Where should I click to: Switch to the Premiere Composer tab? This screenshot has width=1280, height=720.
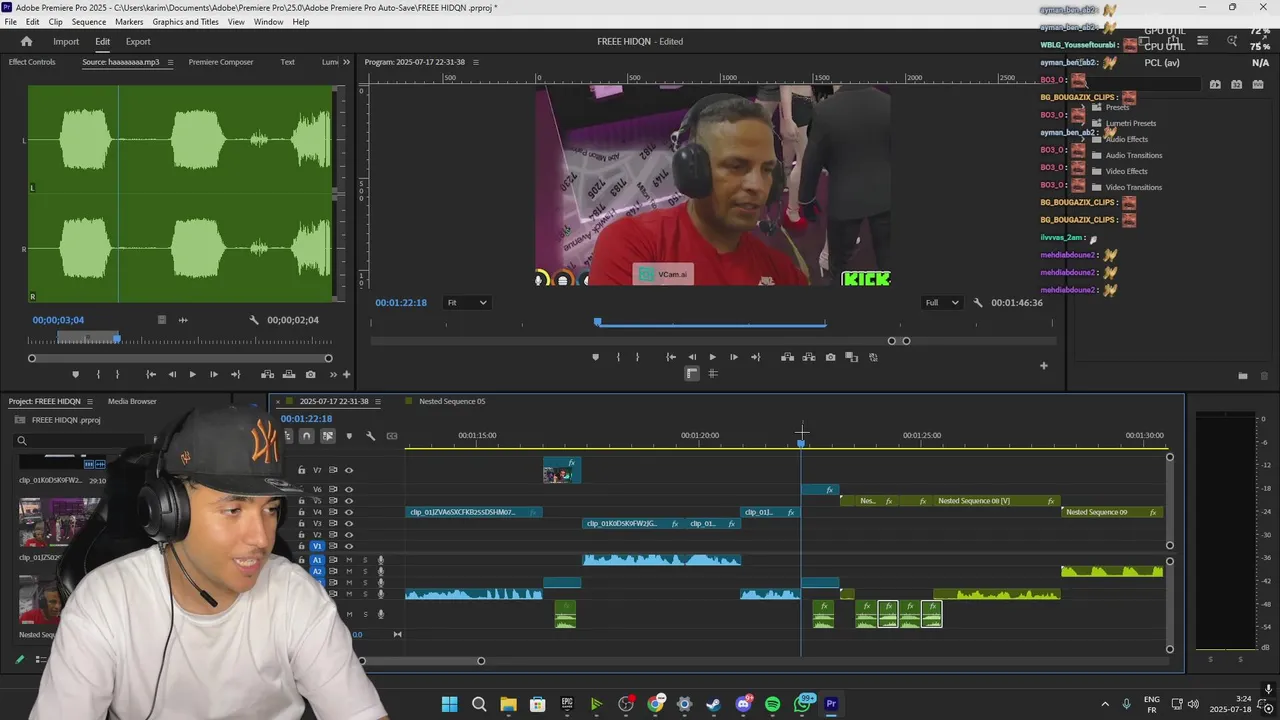pos(221,62)
